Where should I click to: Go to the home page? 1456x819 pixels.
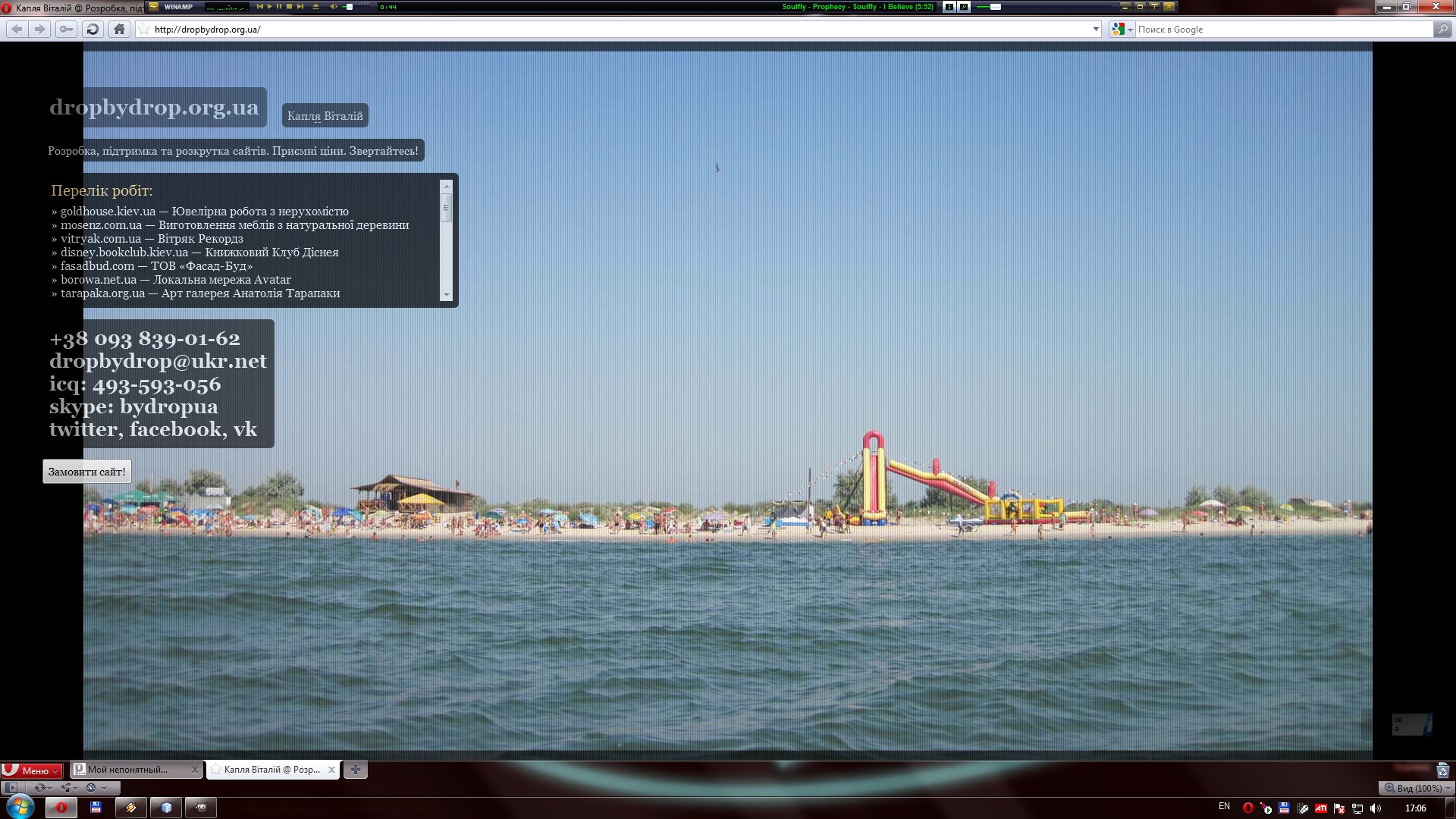click(119, 30)
